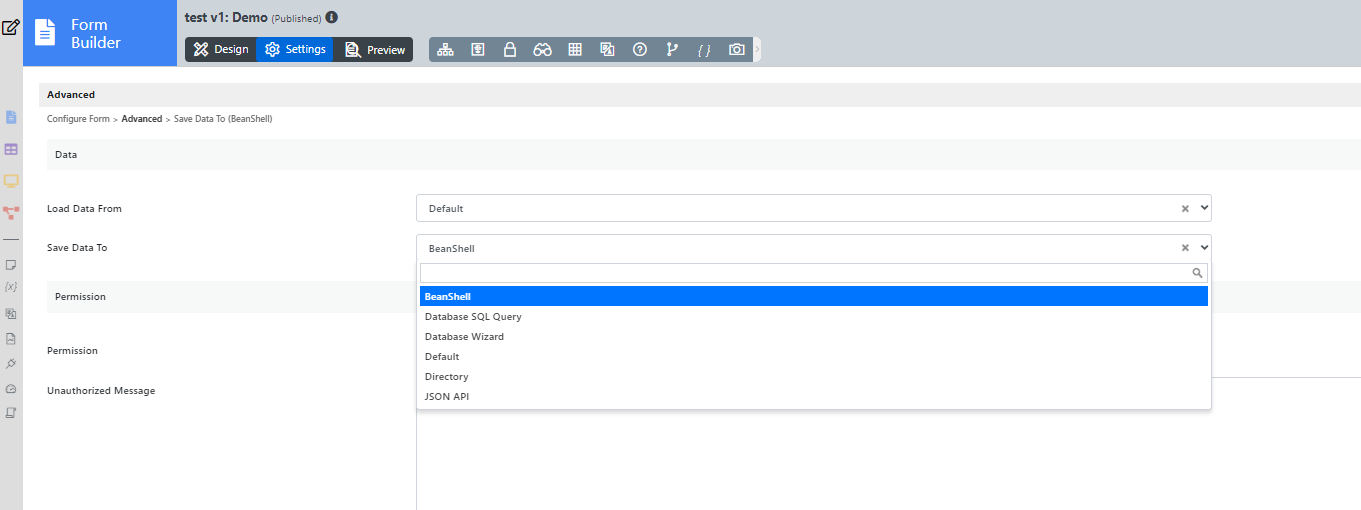The width and height of the screenshot is (1361, 510).
Task: Click the table grid icon in the toolbar
Action: click(x=575, y=50)
